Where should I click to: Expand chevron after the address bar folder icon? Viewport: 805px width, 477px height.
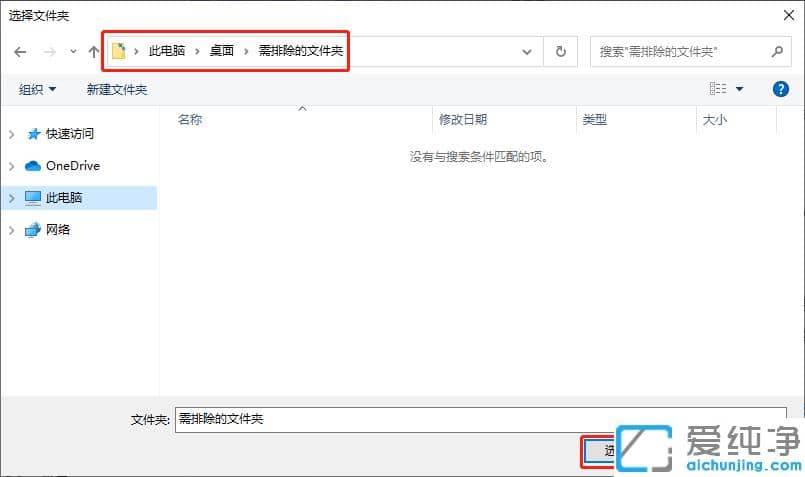coord(136,51)
